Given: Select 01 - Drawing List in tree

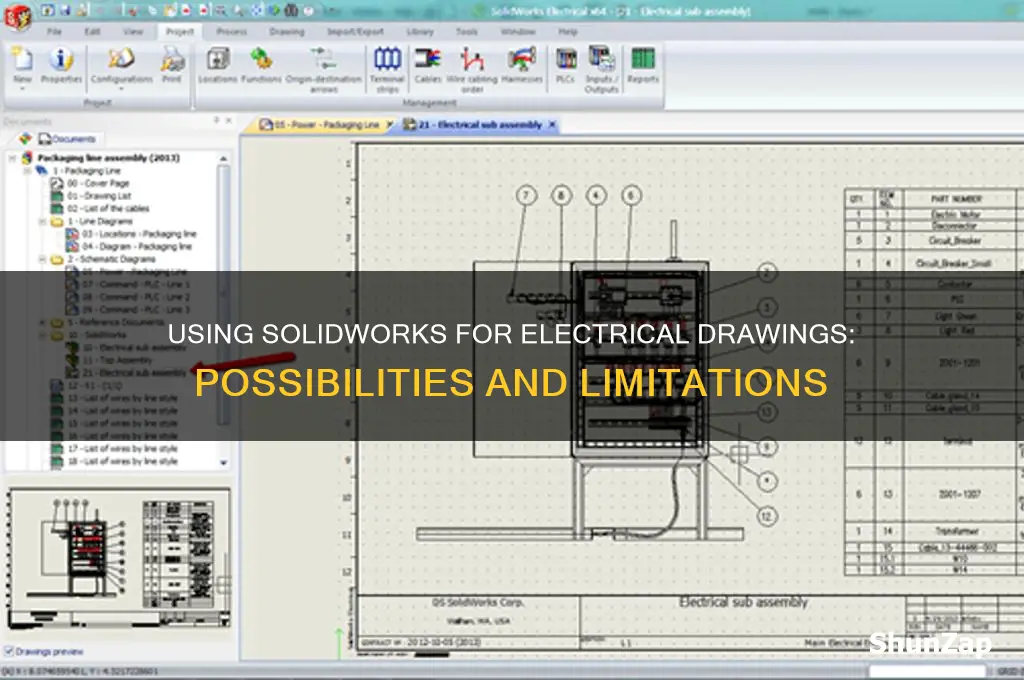Looking at the screenshot, I should 99,196.
